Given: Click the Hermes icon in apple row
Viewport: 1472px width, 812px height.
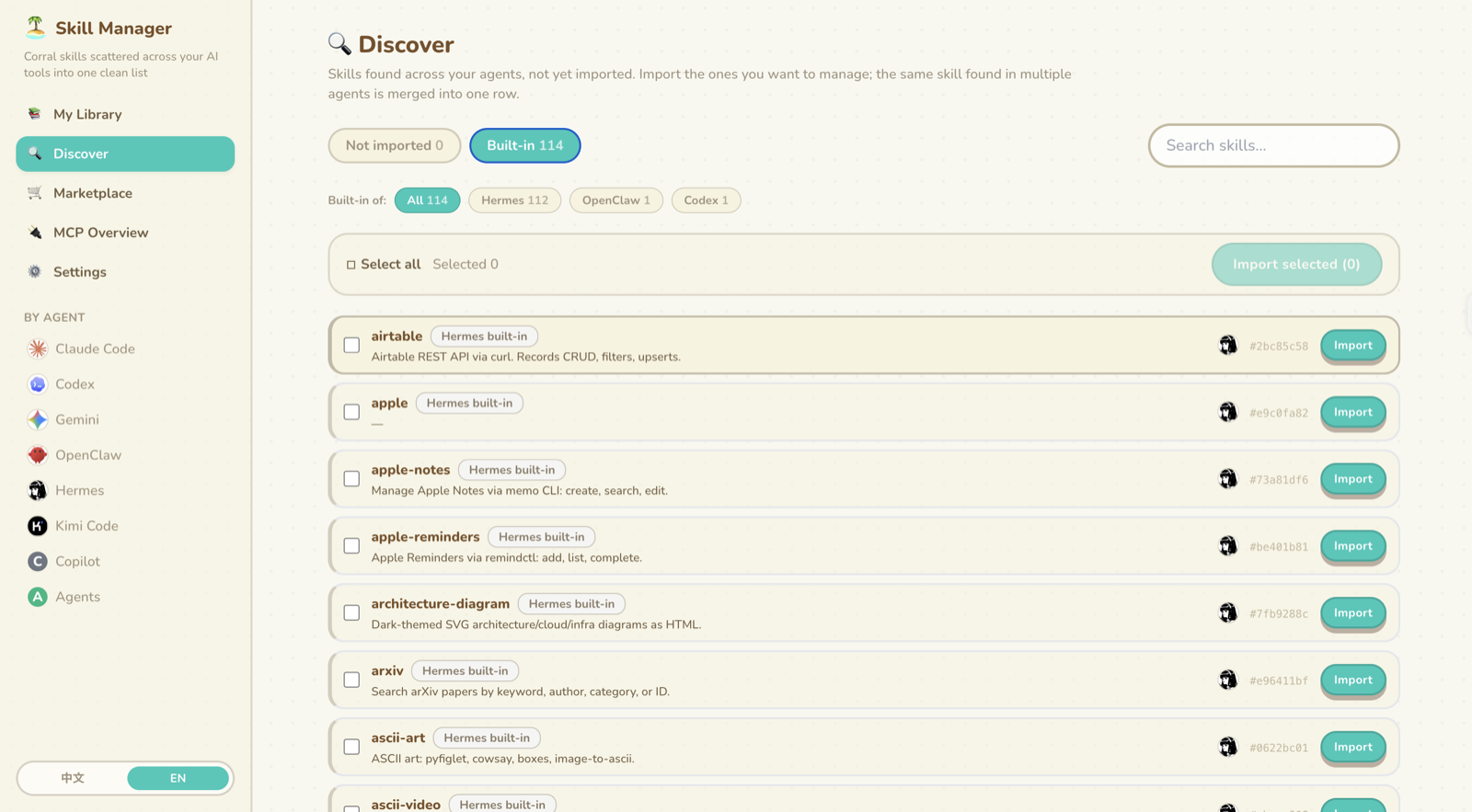Looking at the screenshot, I should click(x=1228, y=412).
